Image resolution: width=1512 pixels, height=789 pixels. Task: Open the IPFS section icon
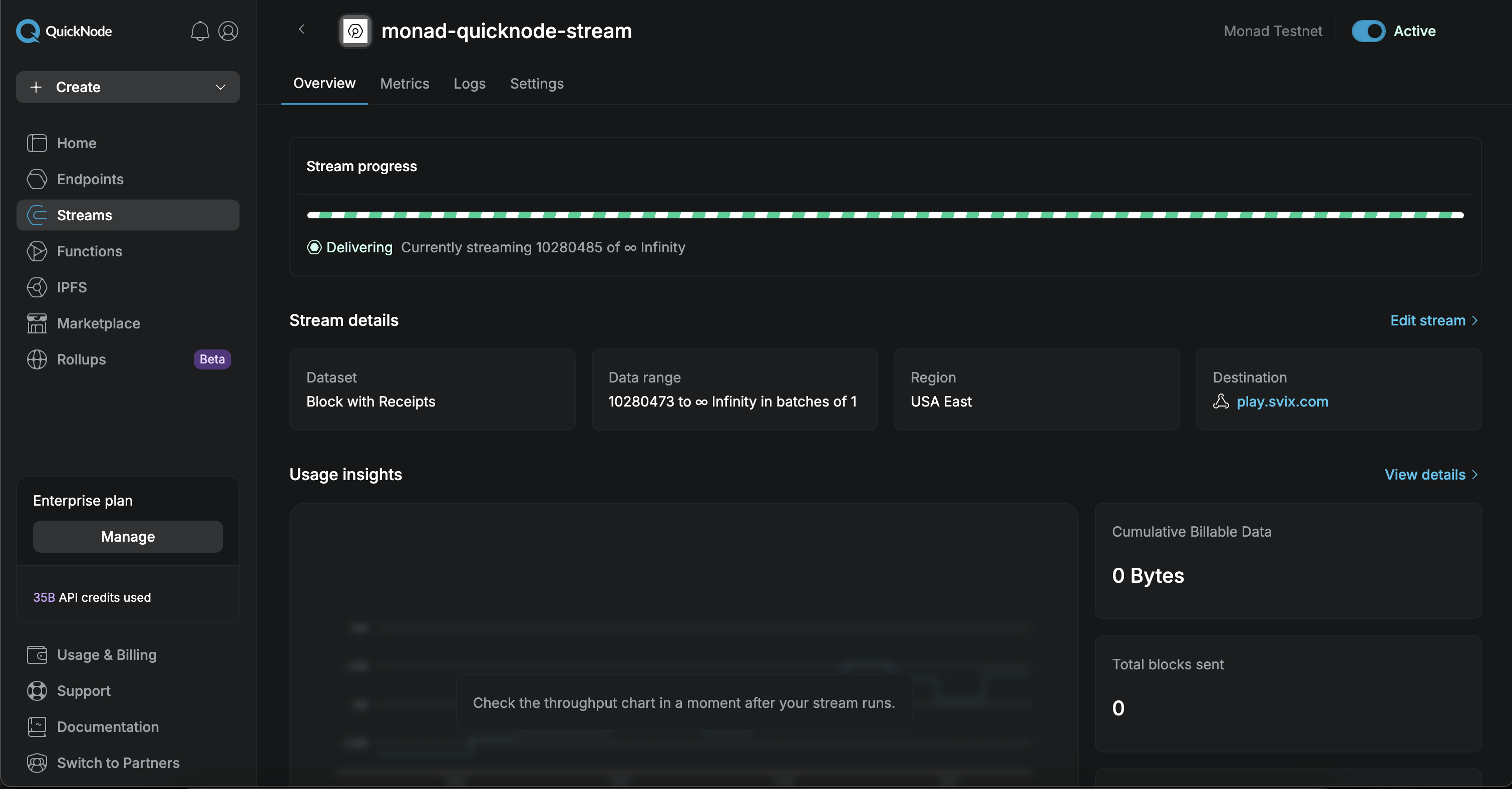(37, 287)
